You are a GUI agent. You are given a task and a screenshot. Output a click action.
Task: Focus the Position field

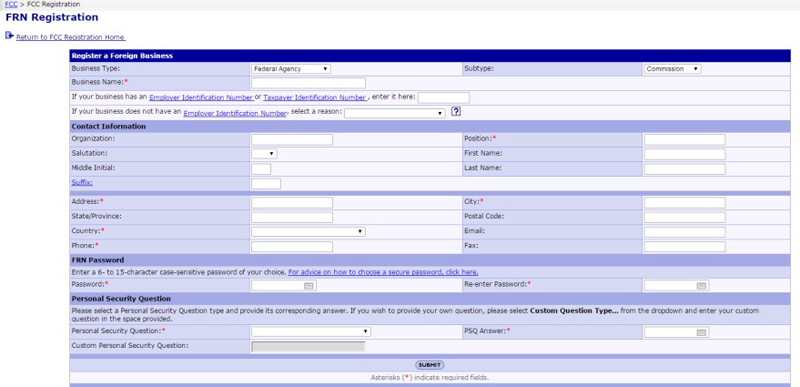click(685, 139)
